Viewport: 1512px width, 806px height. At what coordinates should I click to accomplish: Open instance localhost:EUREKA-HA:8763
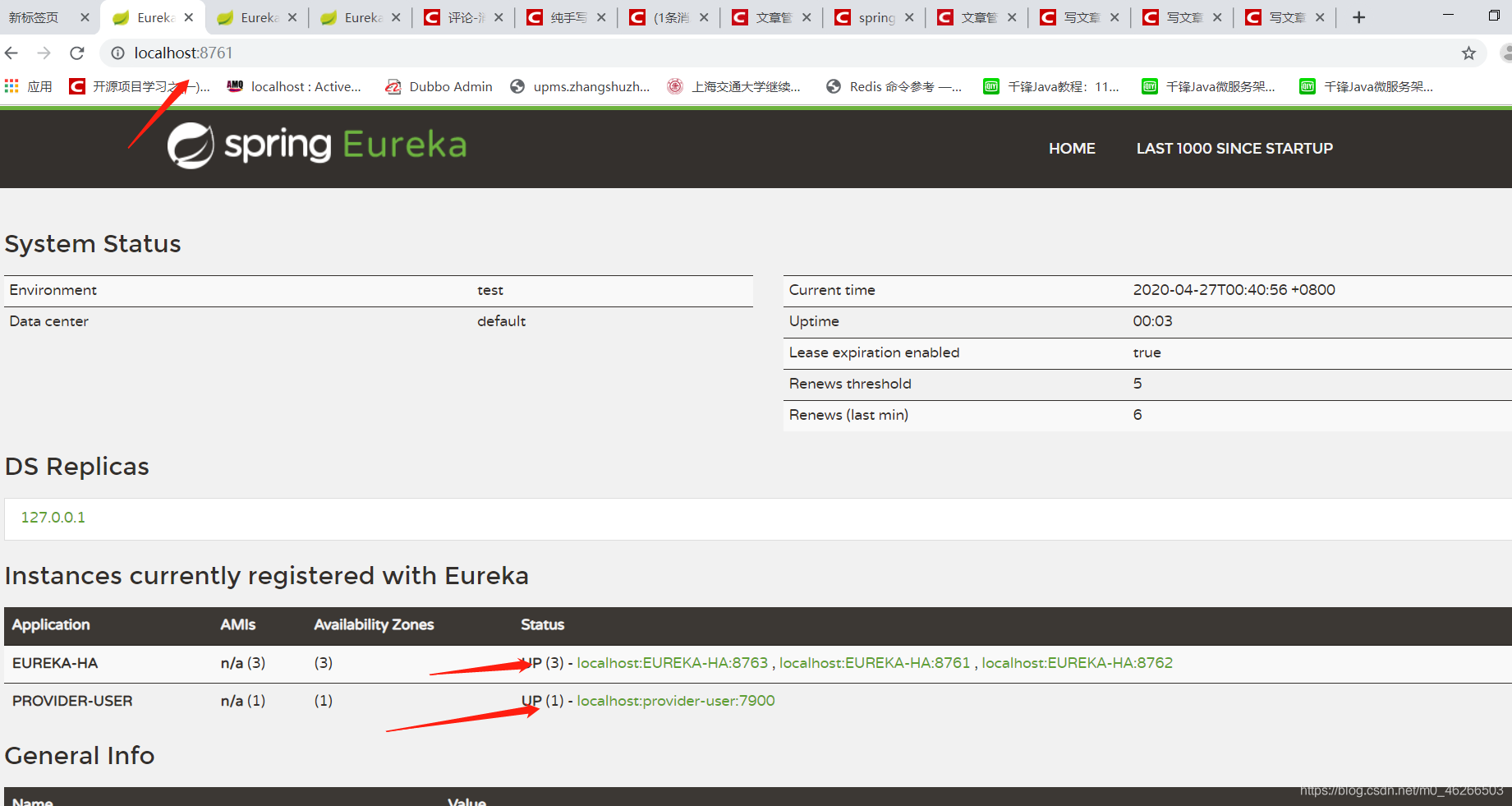click(672, 663)
